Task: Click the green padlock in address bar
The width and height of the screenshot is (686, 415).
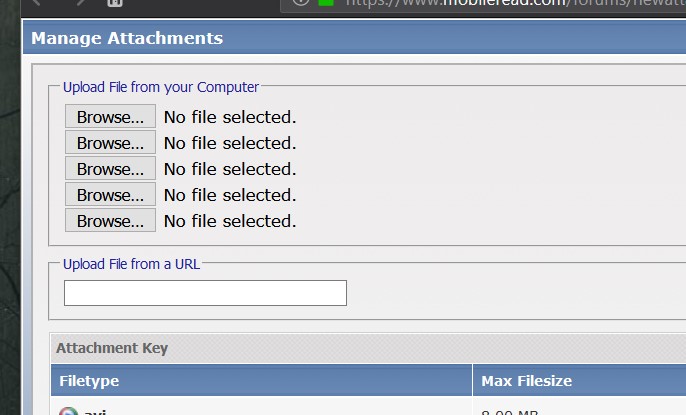Action: 326,3
